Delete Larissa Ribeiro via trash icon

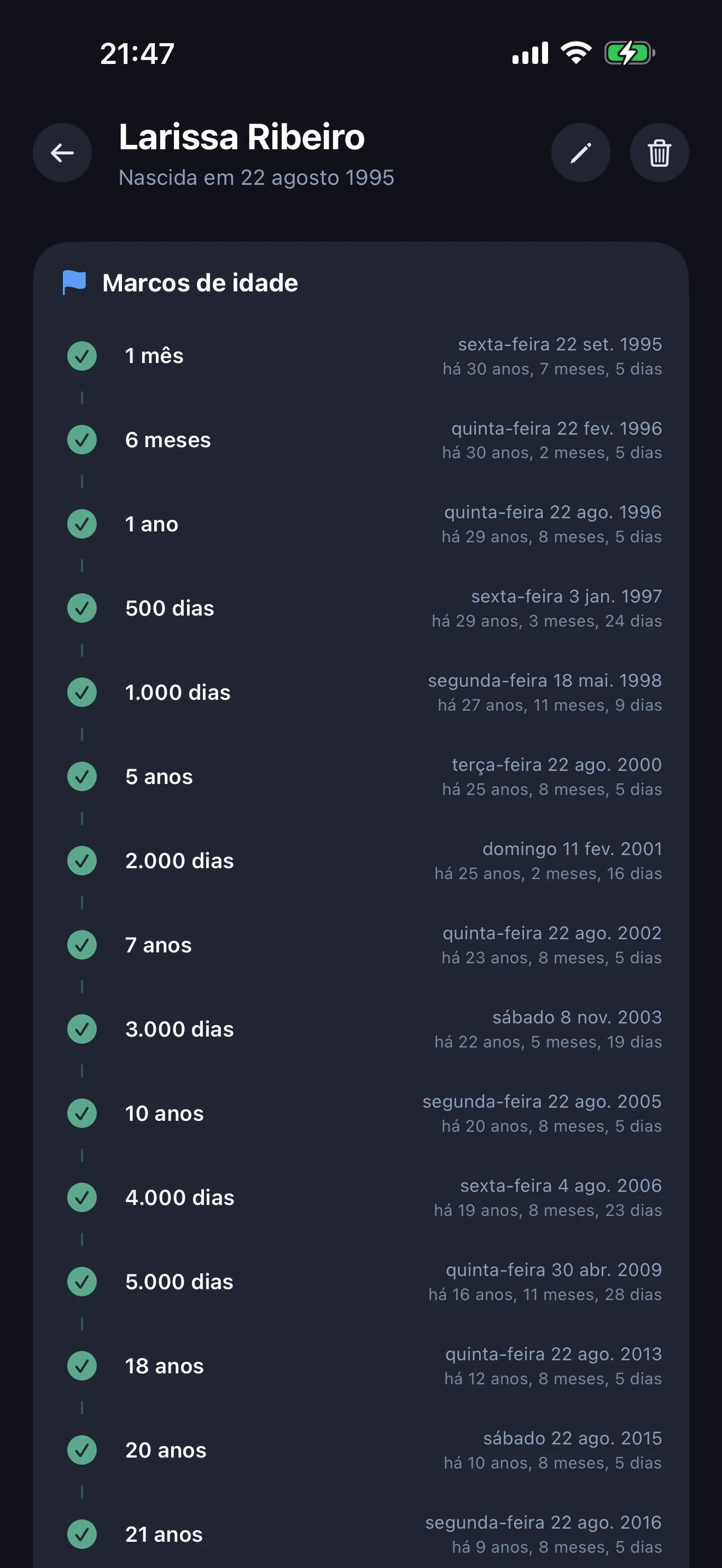pos(659,153)
